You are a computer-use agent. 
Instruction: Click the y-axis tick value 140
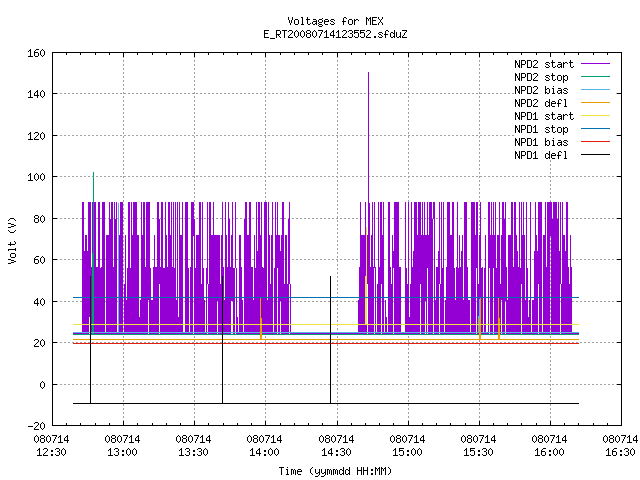tap(36, 94)
